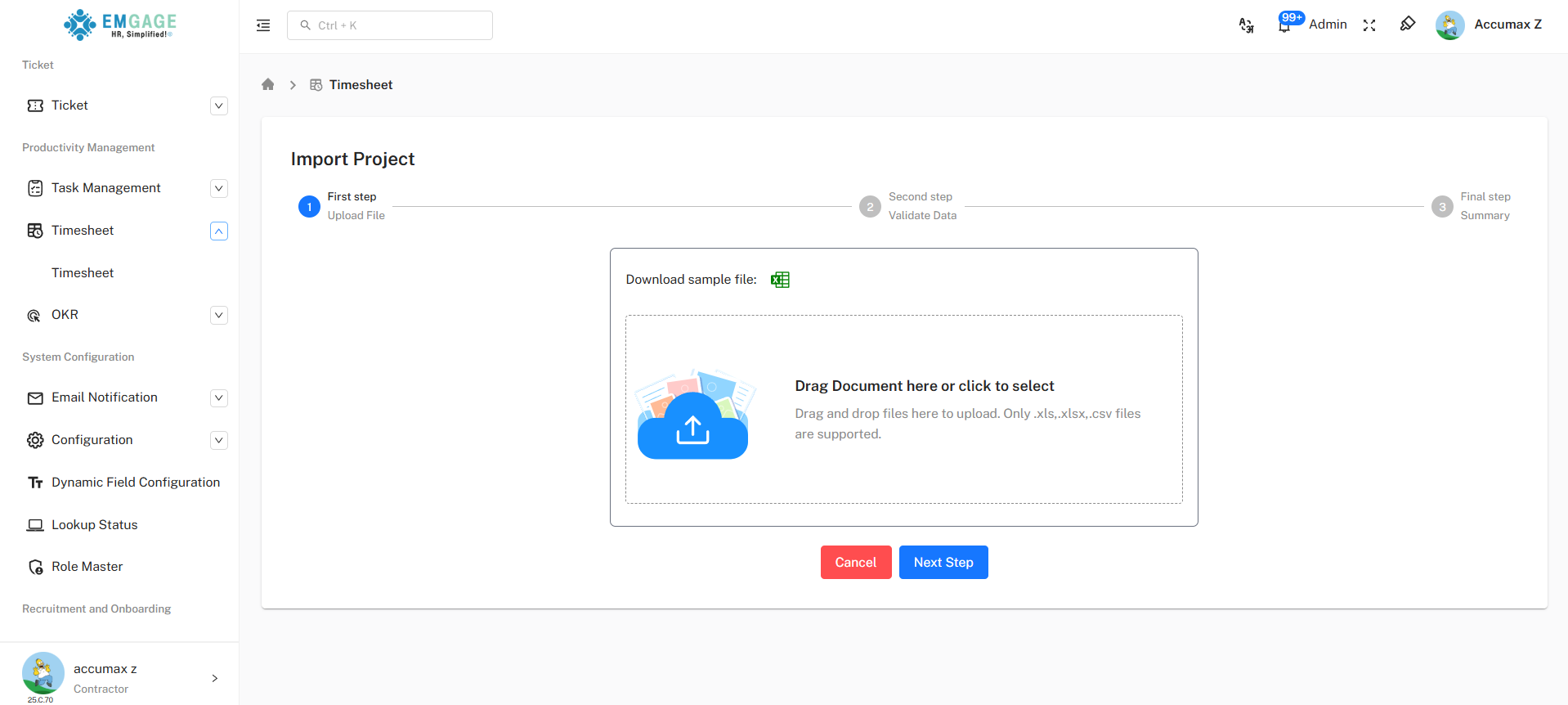Select the Timesheet sub-item under Timesheet
Viewport: 1568px width, 705px height.
click(x=83, y=273)
